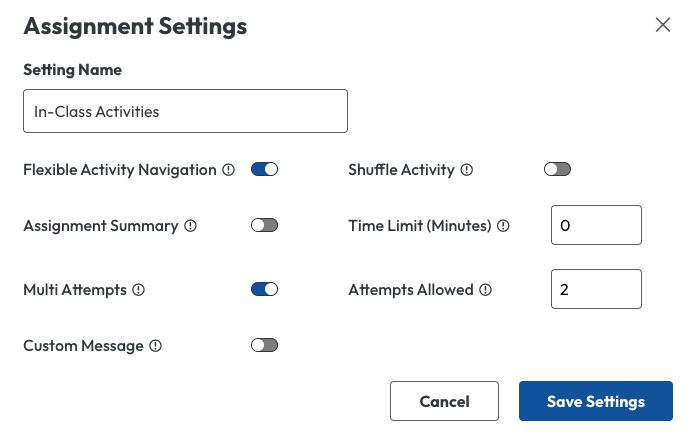The image size is (692, 443).
Task: Click the Save Settings button
Action: pos(595,402)
